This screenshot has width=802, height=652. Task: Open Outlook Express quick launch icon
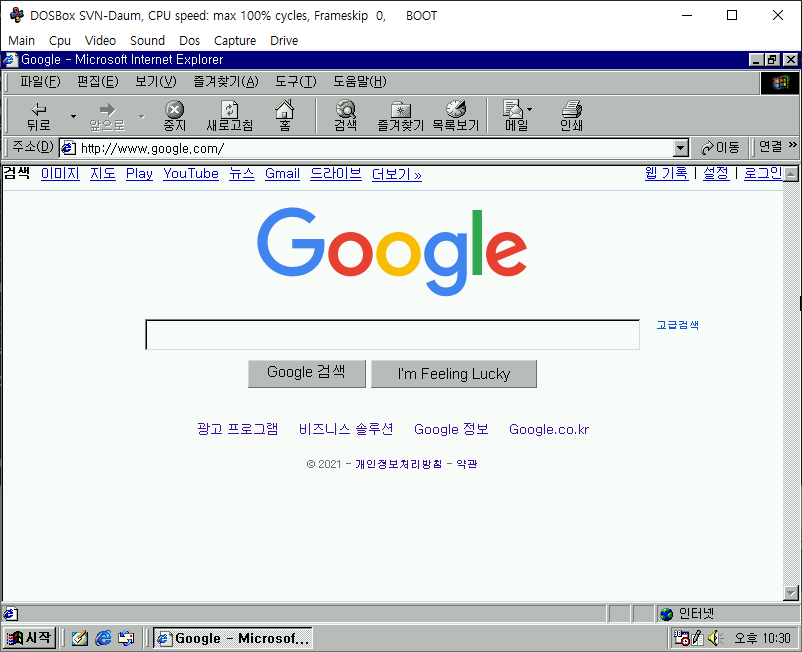[126, 638]
